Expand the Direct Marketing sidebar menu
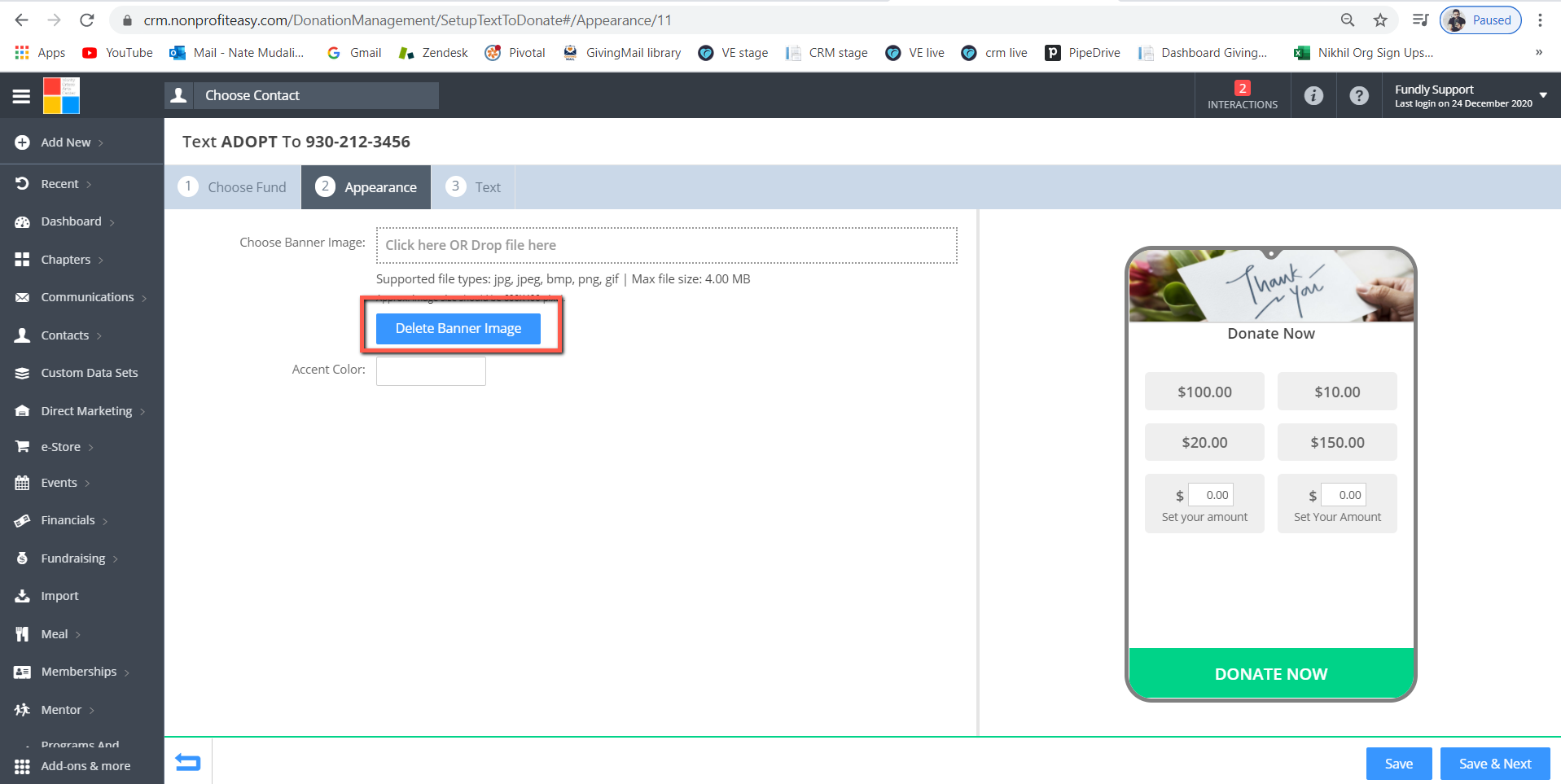This screenshot has height=784, width=1561. (86, 411)
